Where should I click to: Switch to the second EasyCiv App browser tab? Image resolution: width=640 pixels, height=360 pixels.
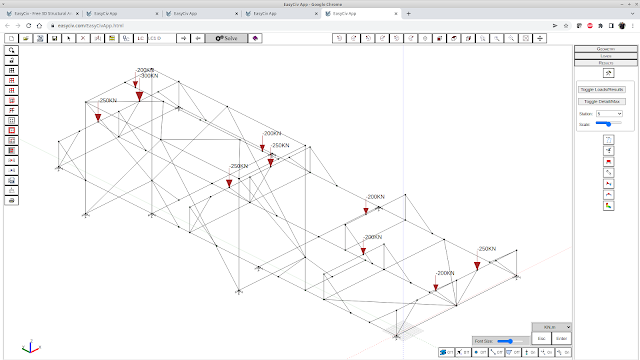coord(122,13)
